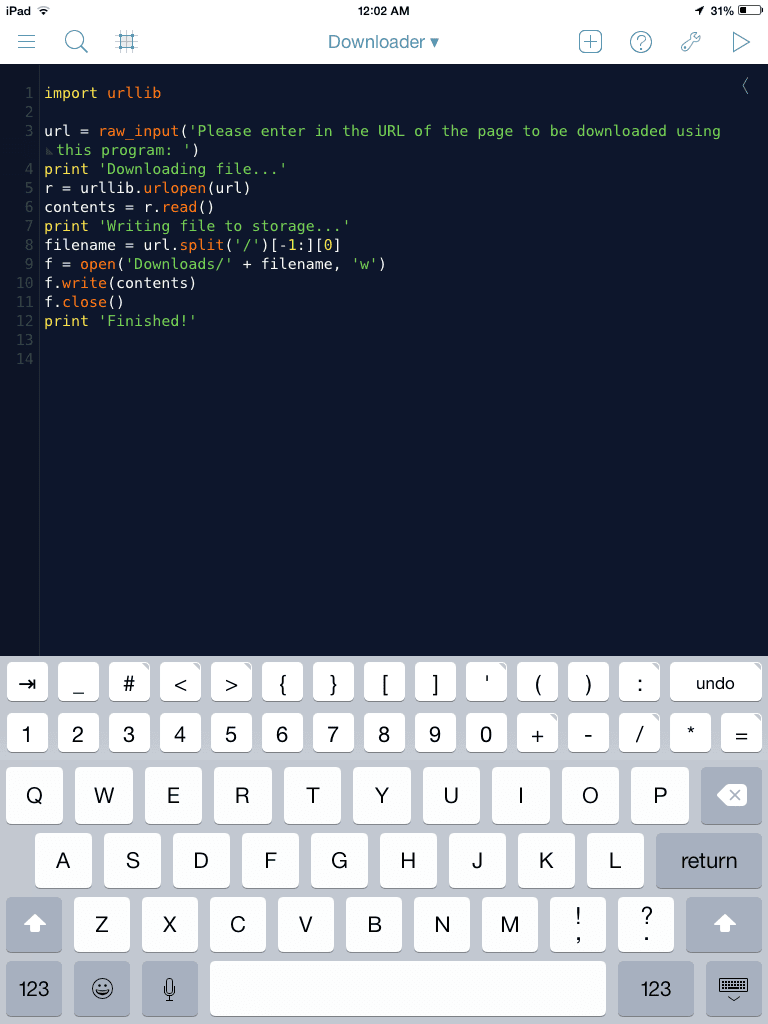Tap the plus + key

tap(537, 733)
